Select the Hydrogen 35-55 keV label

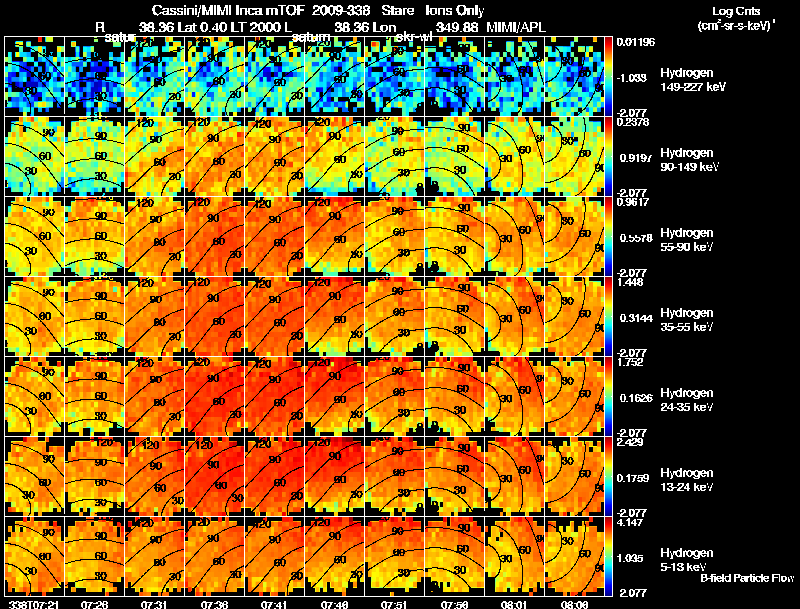pos(687,320)
